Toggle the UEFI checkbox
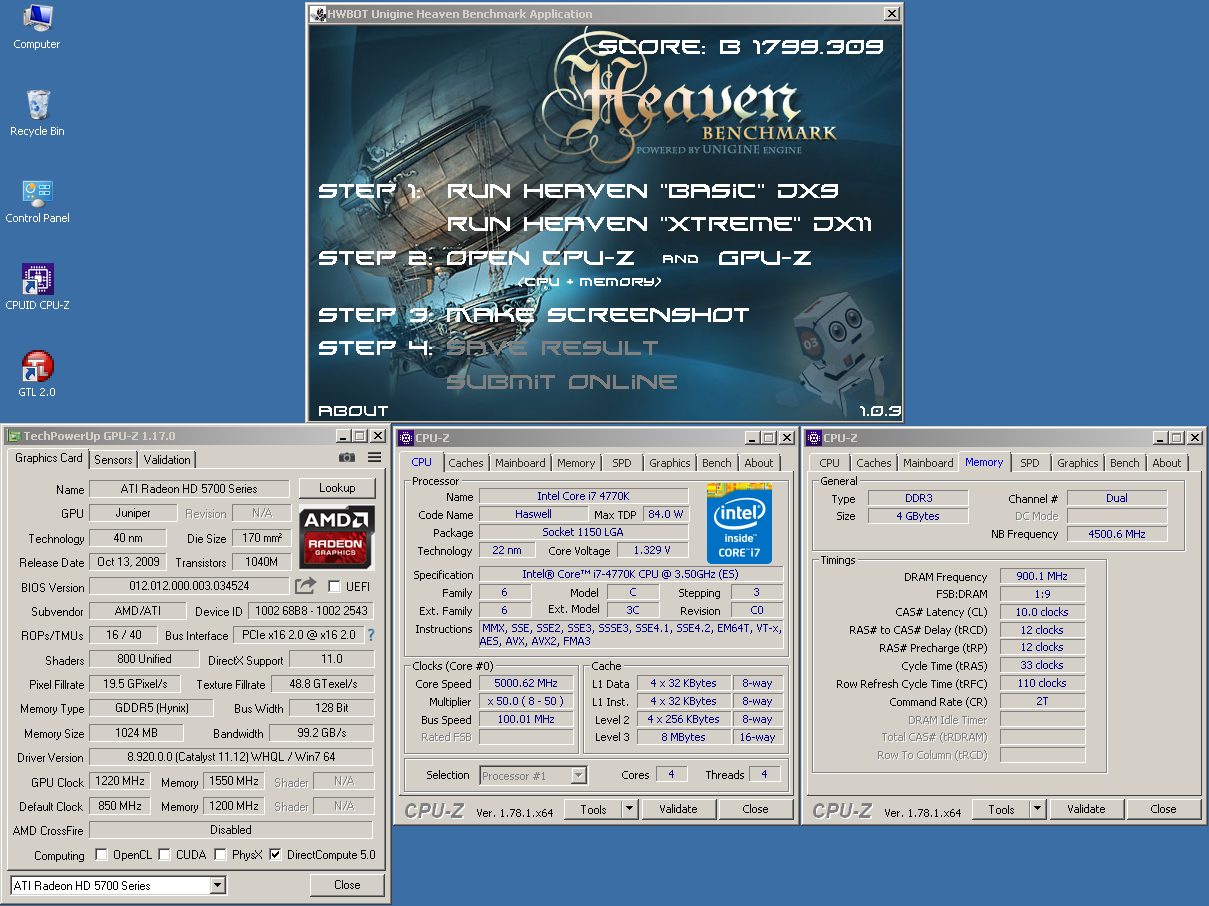The height and width of the screenshot is (906, 1209). click(334, 586)
